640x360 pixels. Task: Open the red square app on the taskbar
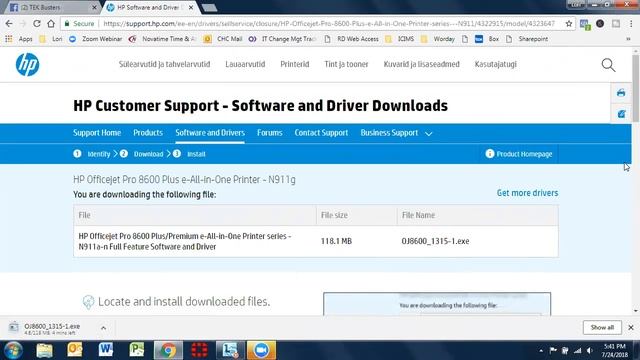199,350
